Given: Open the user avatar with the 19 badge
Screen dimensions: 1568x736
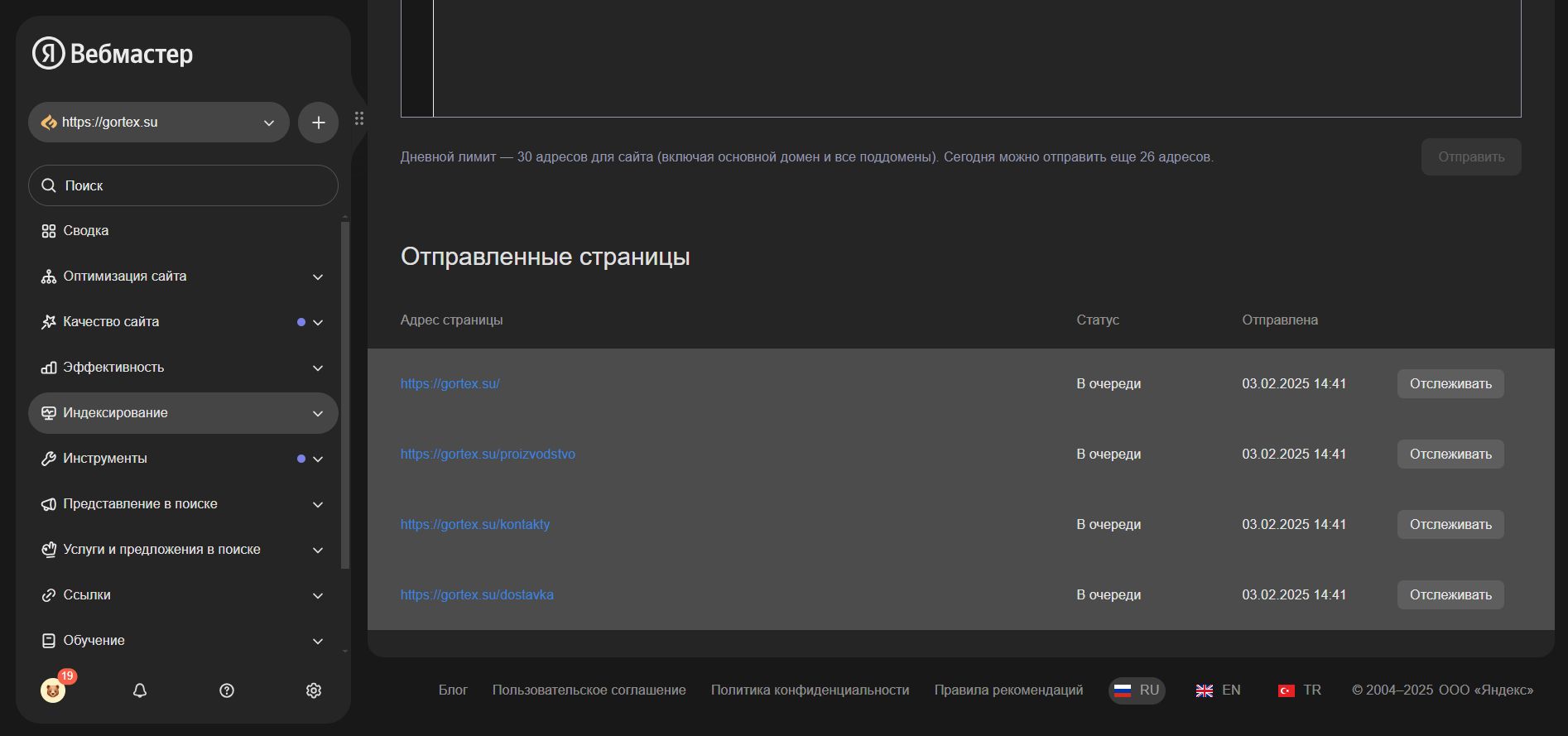Looking at the screenshot, I should click(53, 690).
